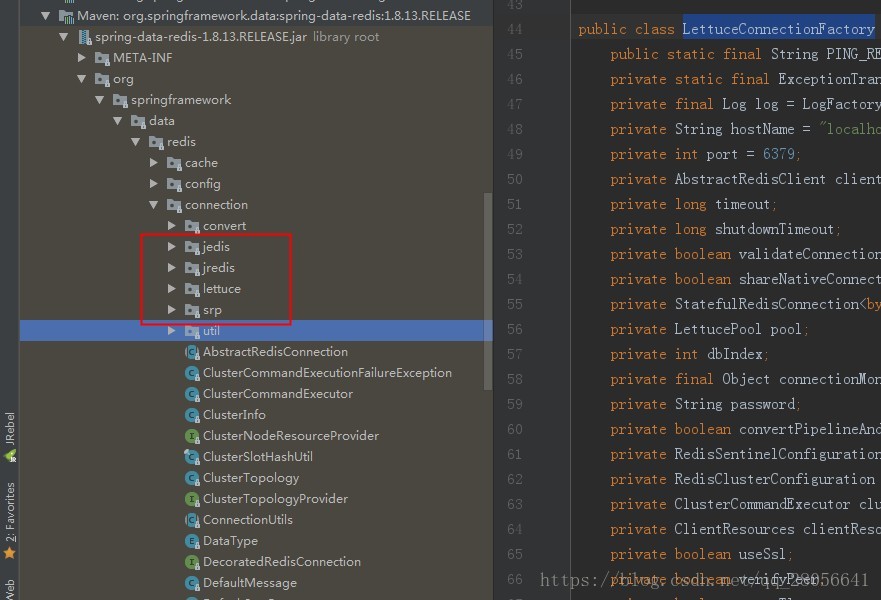
Task: Expand the config package arrow
Action: (154, 183)
